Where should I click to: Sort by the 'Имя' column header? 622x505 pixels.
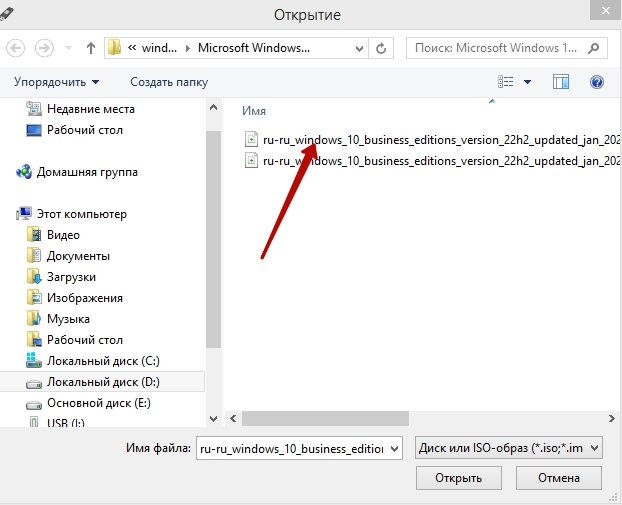(254, 111)
